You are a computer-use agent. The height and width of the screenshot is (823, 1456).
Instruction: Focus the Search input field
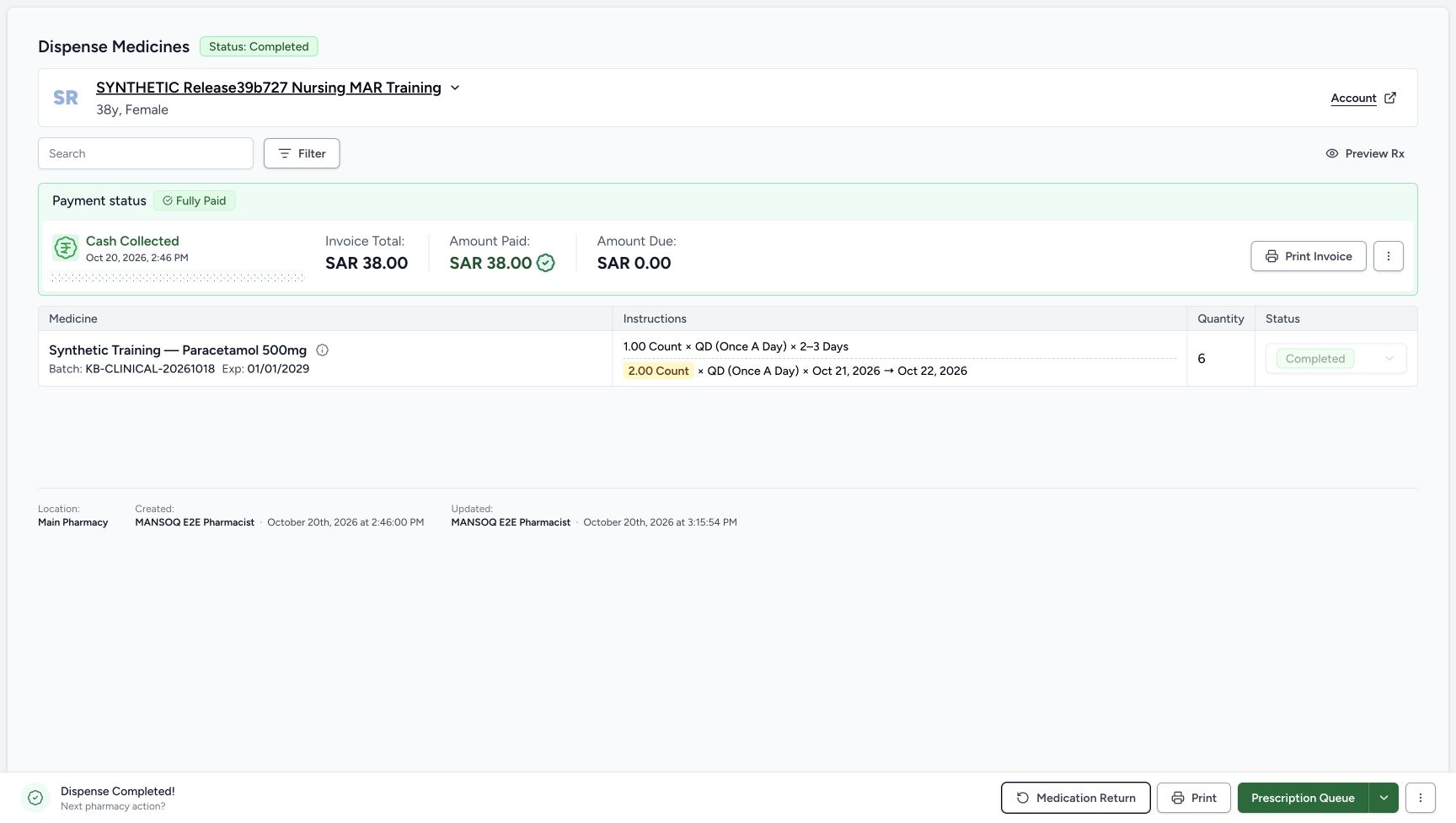pos(146,153)
